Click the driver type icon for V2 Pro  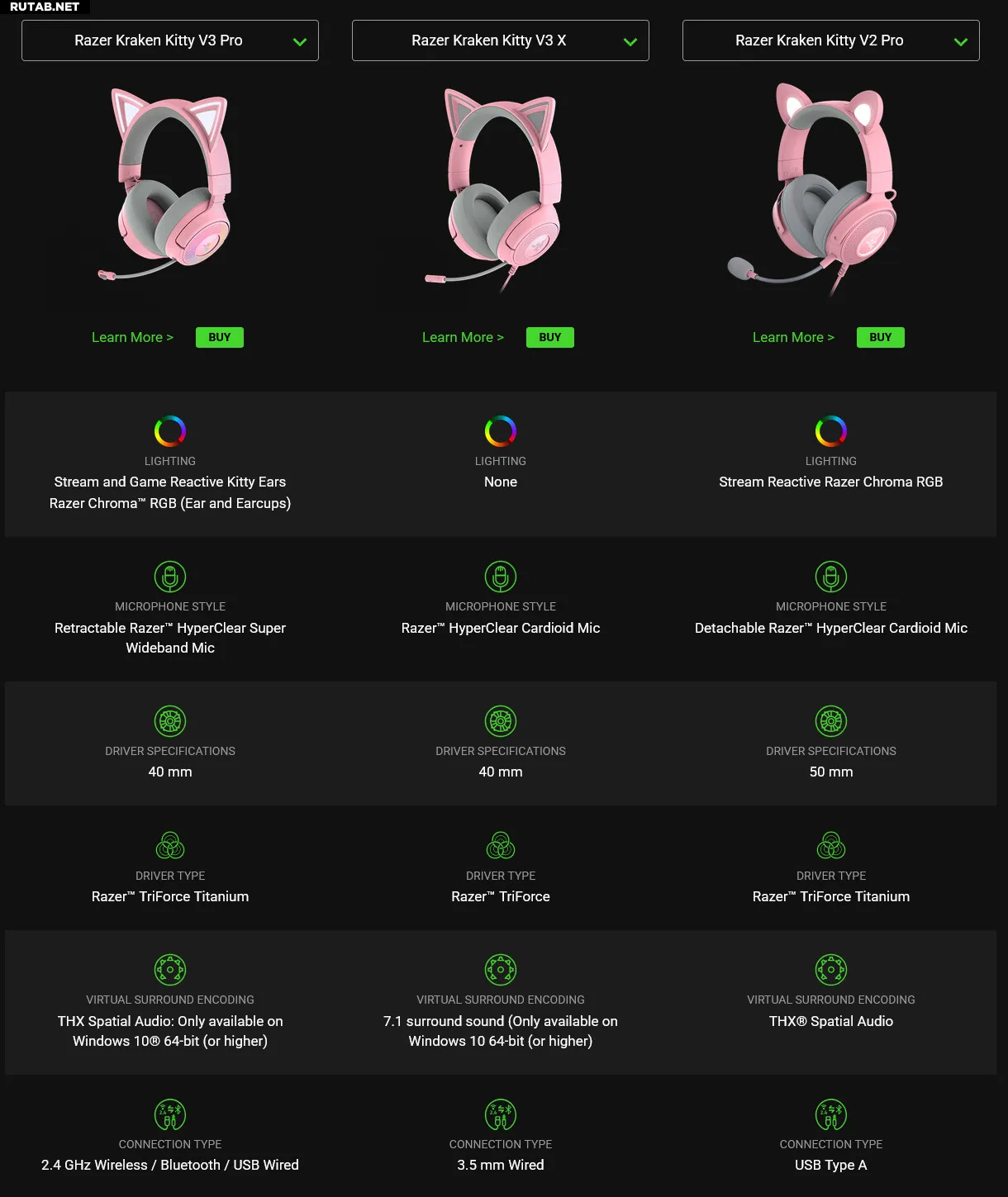pyautogui.click(x=831, y=845)
